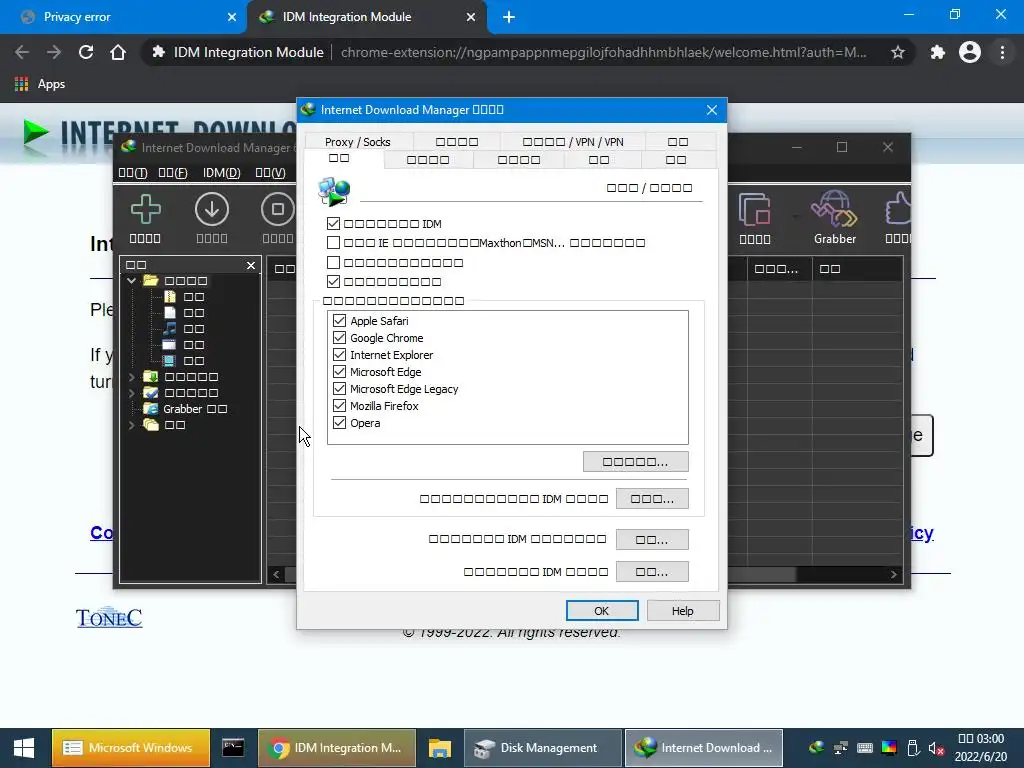Open File Explorer from the taskbar

[440, 748]
